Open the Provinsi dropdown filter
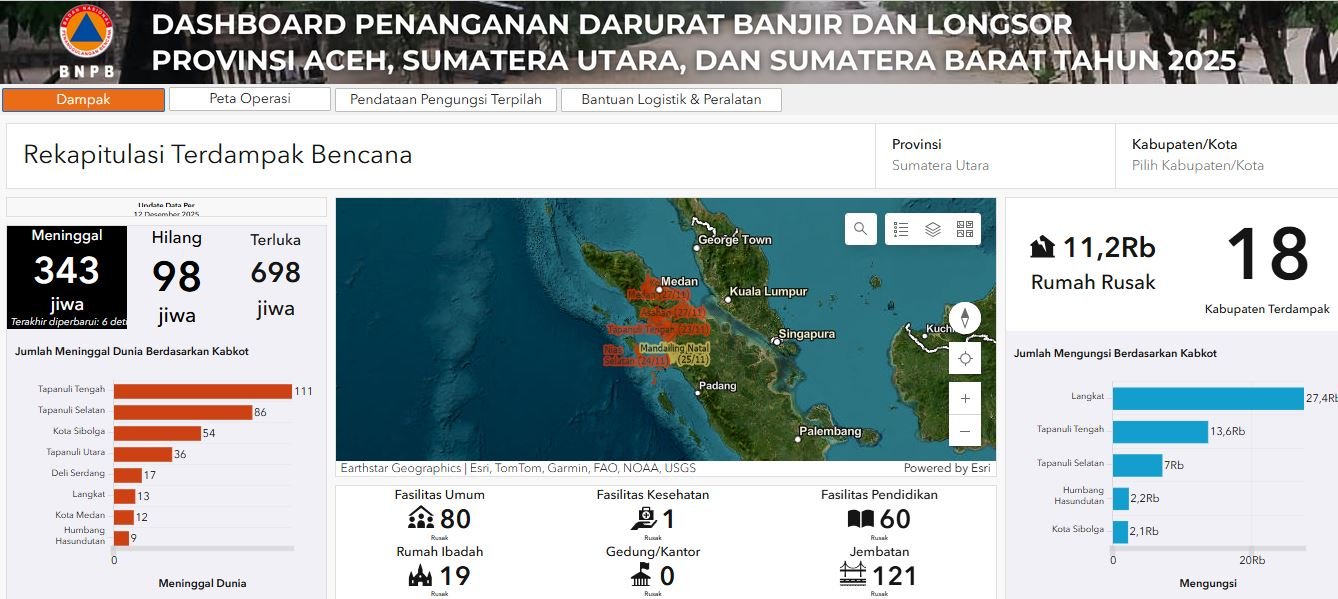This screenshot has width=1338, height=599. coord(995,156)
